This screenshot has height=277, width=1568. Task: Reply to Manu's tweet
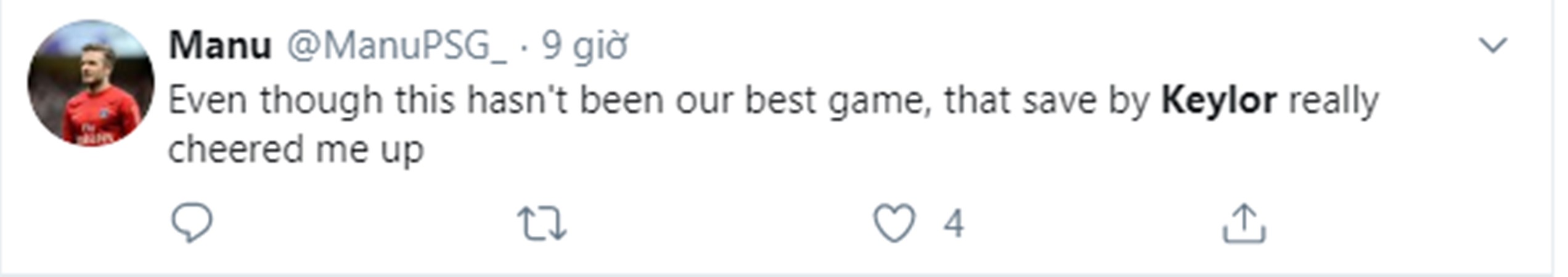pos(192,223)
